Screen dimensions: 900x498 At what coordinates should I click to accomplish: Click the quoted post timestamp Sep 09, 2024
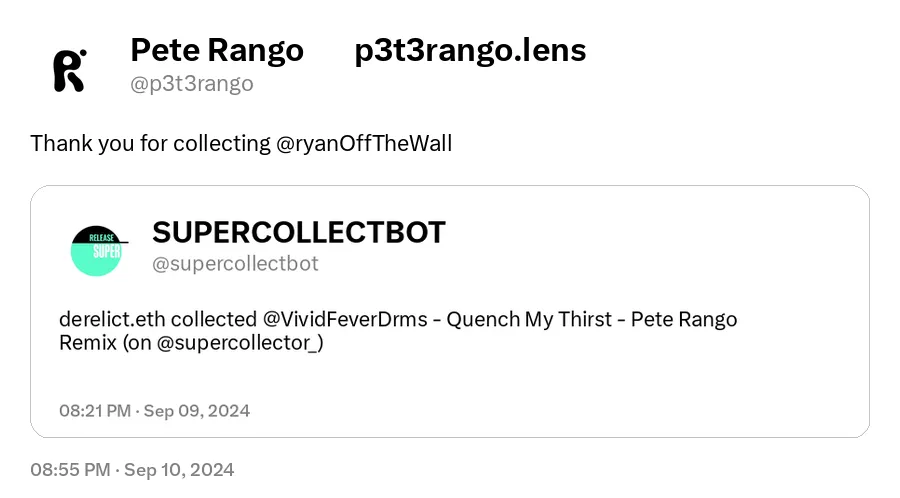tap(197, 411)
